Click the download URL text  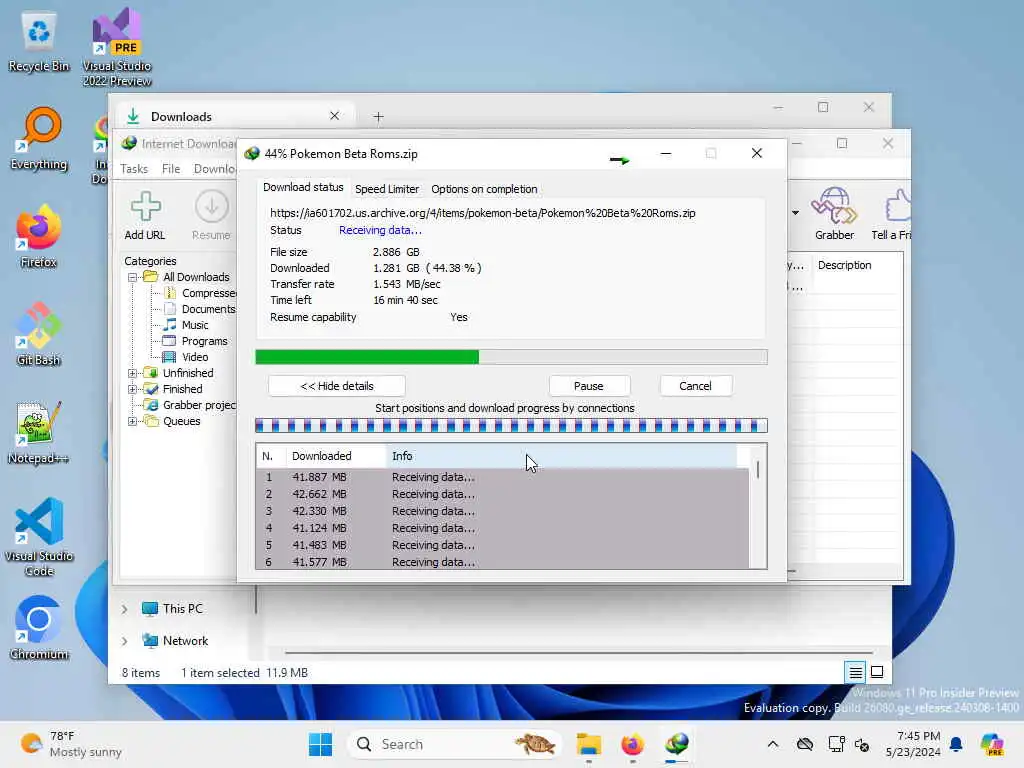pyautogui.click(x=483, y=213)
